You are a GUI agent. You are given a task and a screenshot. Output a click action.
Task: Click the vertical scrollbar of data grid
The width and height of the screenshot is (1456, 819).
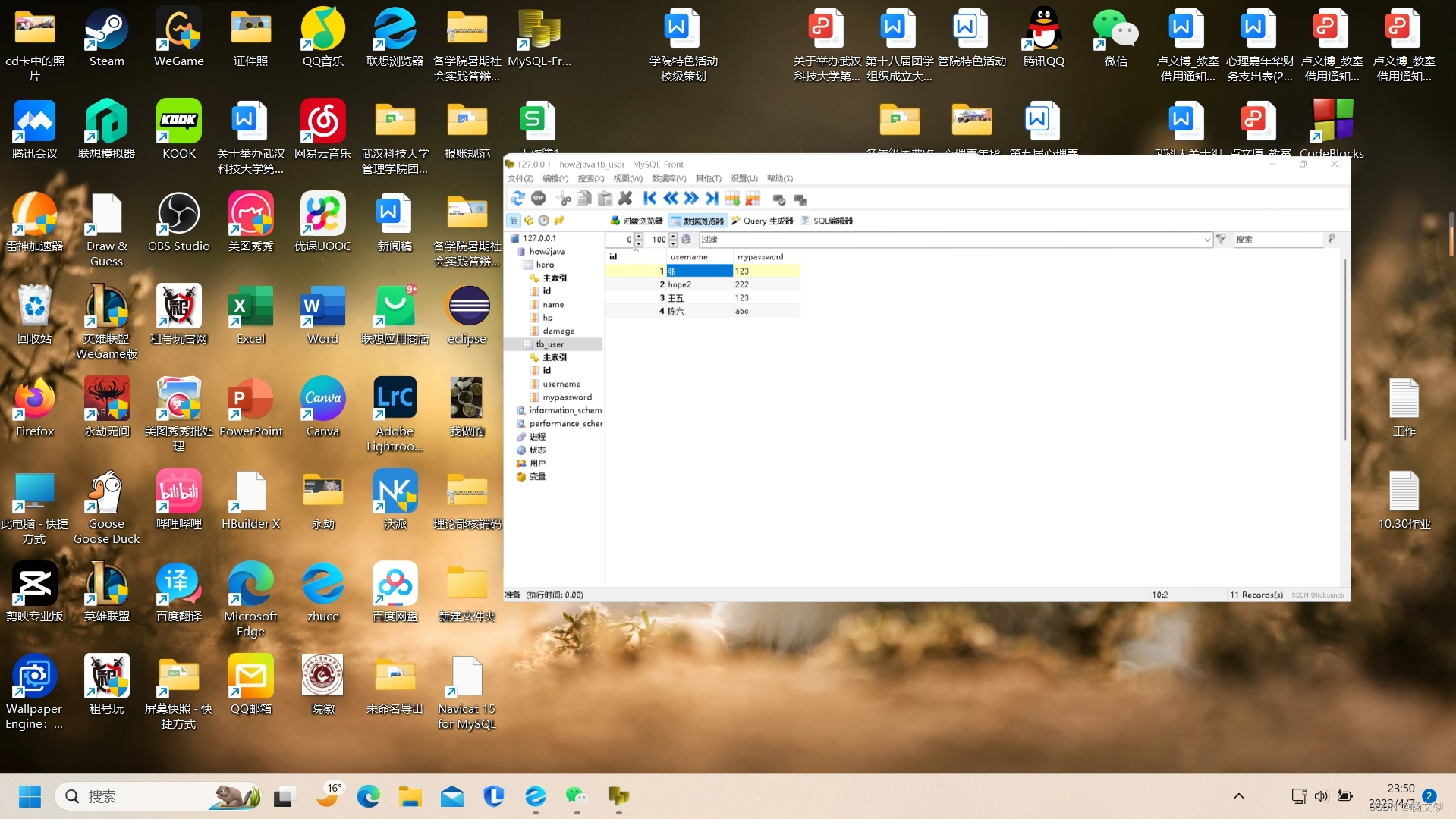[1344, 349]
